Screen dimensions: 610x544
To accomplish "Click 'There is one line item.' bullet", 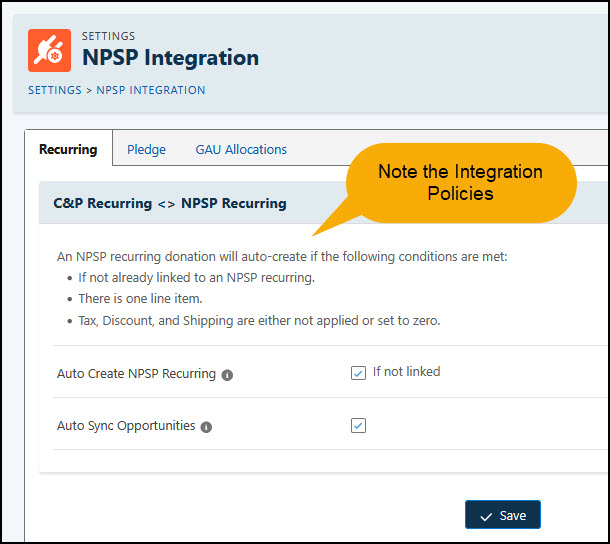I will point(140,298).
